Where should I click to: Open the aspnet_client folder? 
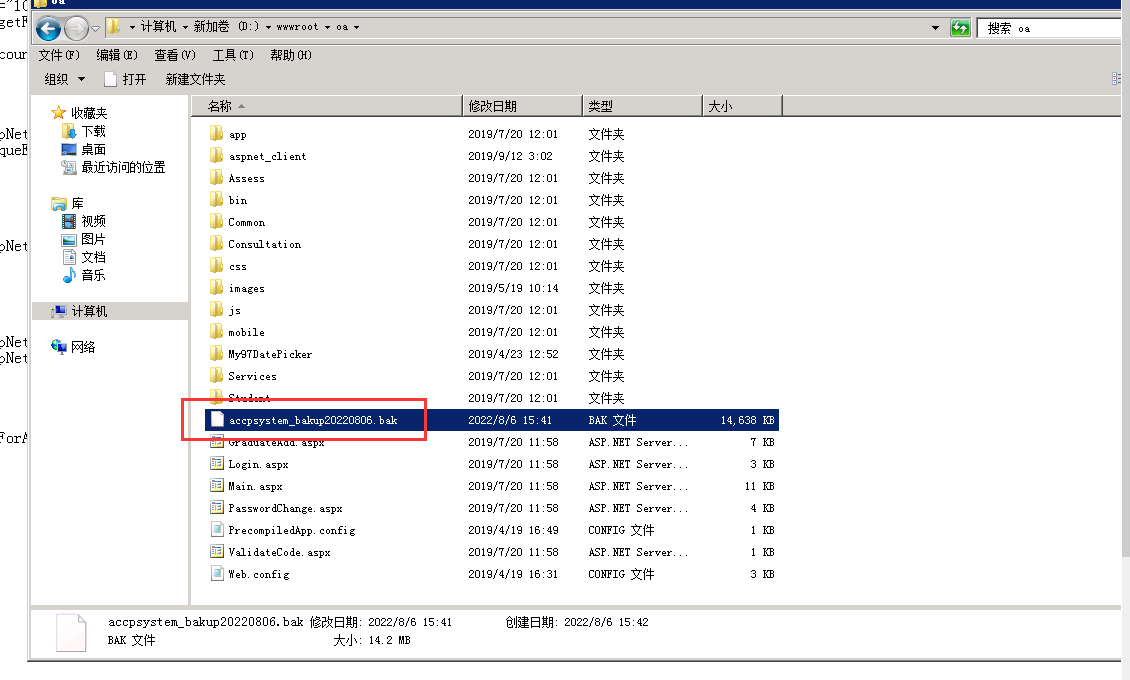(x=266, y=157)
